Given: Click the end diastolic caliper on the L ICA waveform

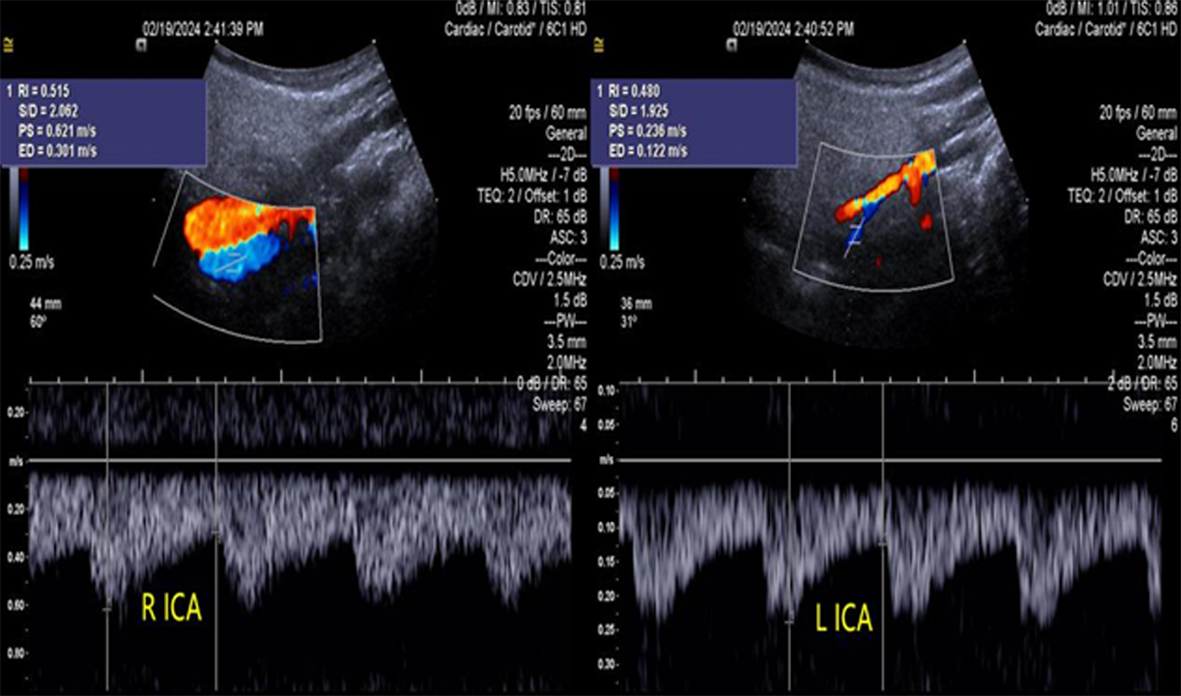Looking at the screenshot, I should tap(883, 541).
